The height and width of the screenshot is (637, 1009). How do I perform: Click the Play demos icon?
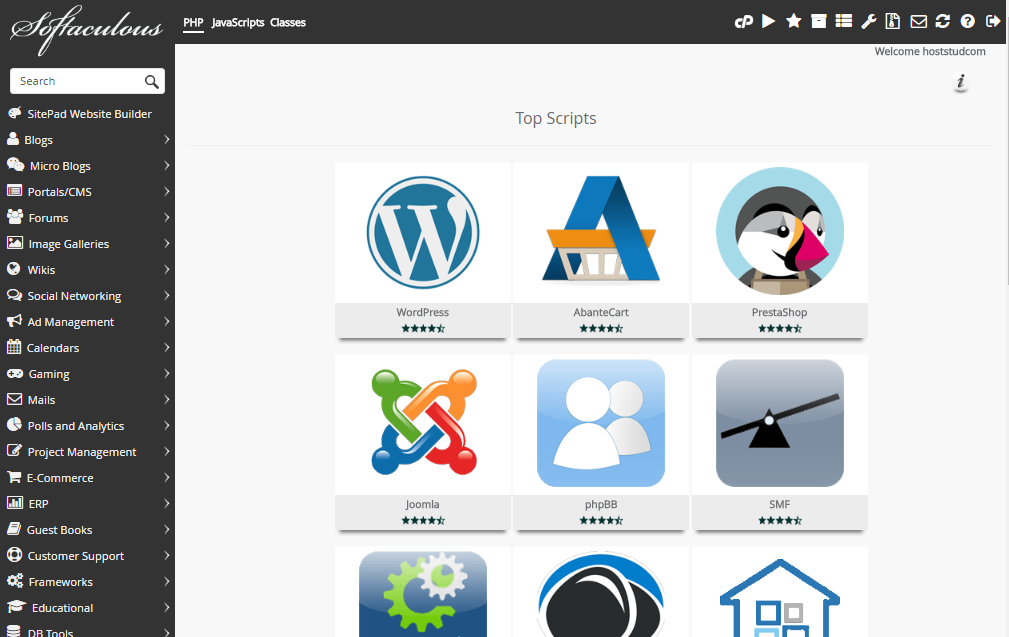tap(768, 21)
